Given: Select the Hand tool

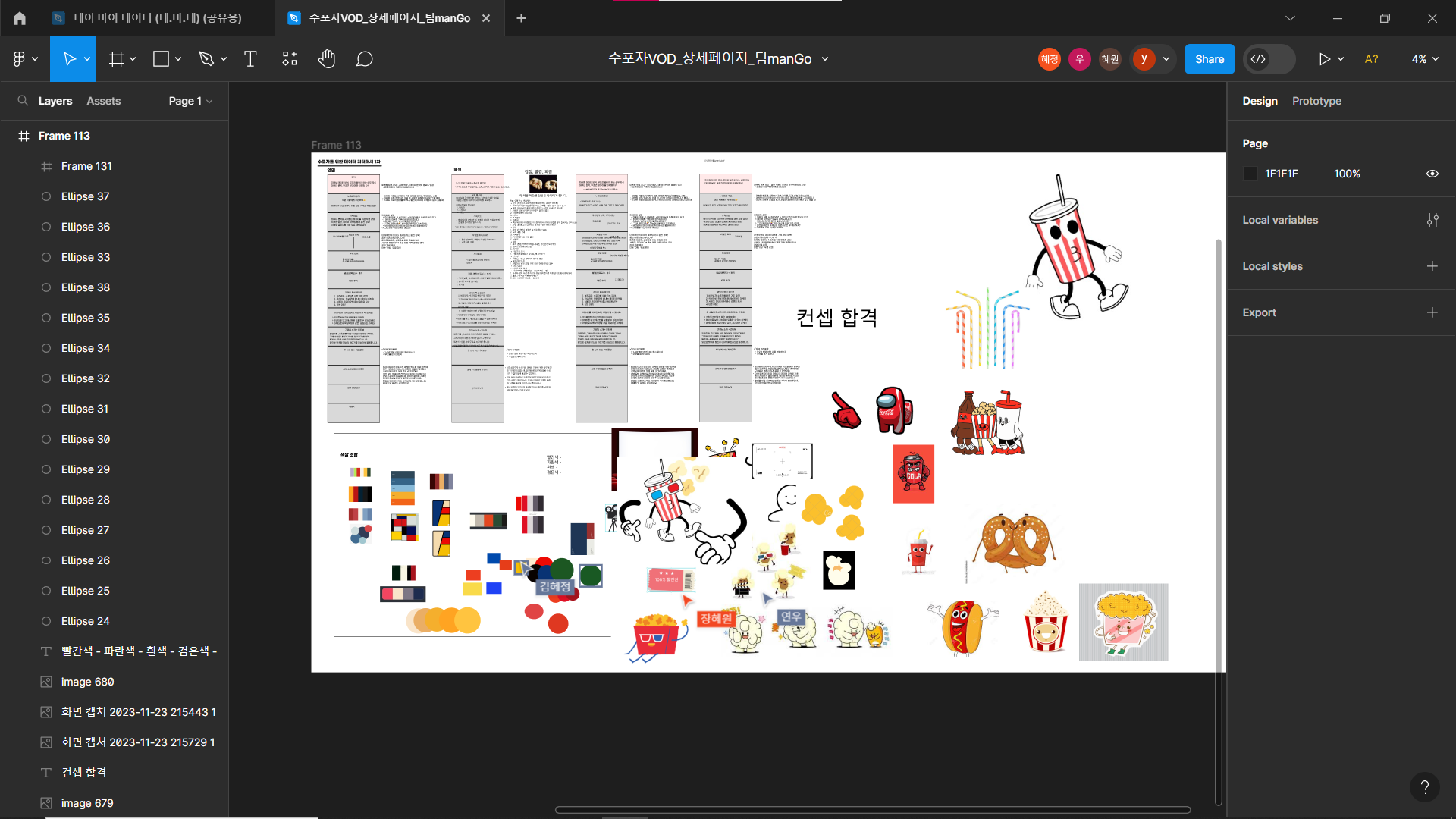Looking at the screenshot, I should pyautogui.click(x=327, y=59).
